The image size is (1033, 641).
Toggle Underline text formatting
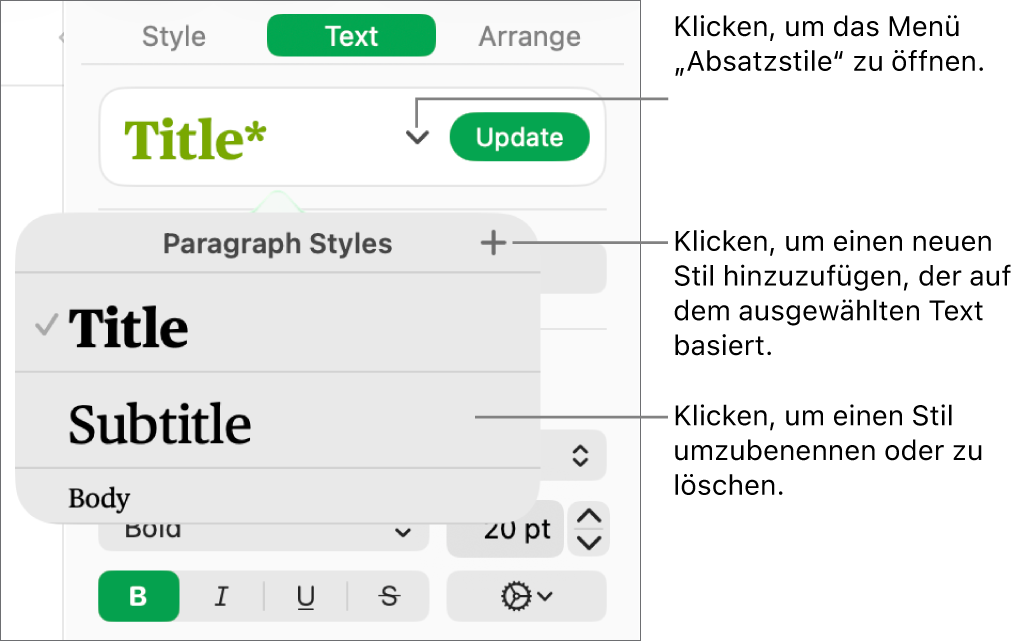[x=305, y=596]
